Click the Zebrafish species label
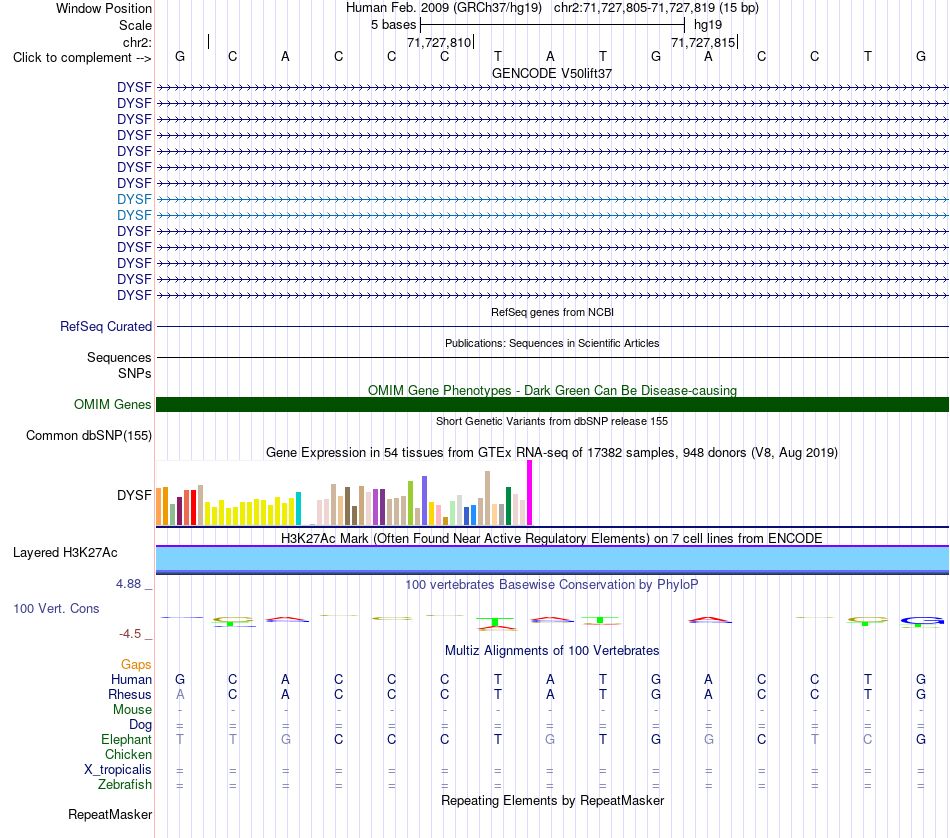The width and height of the screenshot is (950, 838). click(125, 785)
